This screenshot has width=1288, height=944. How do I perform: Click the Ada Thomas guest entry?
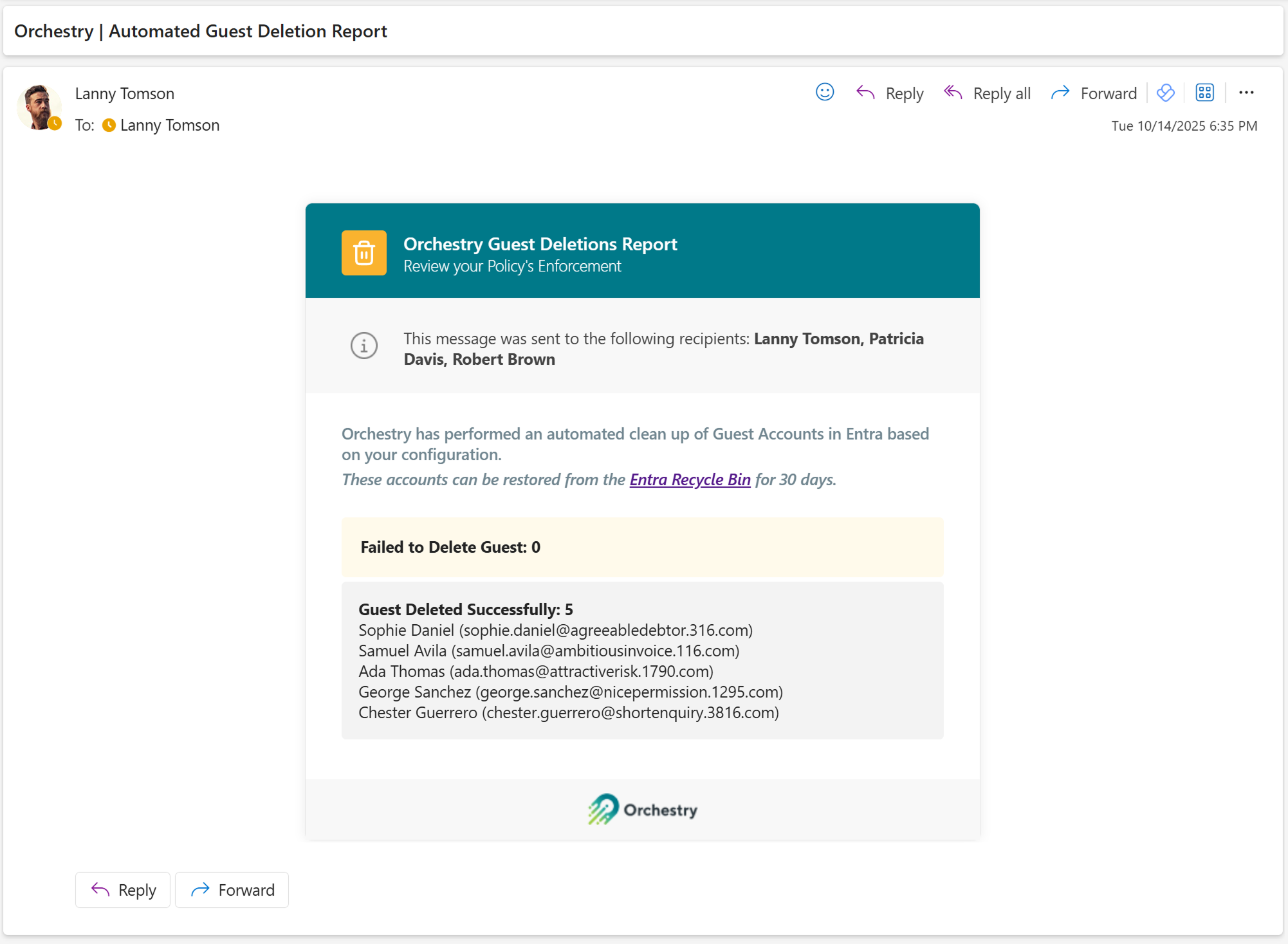pos(536,671)
